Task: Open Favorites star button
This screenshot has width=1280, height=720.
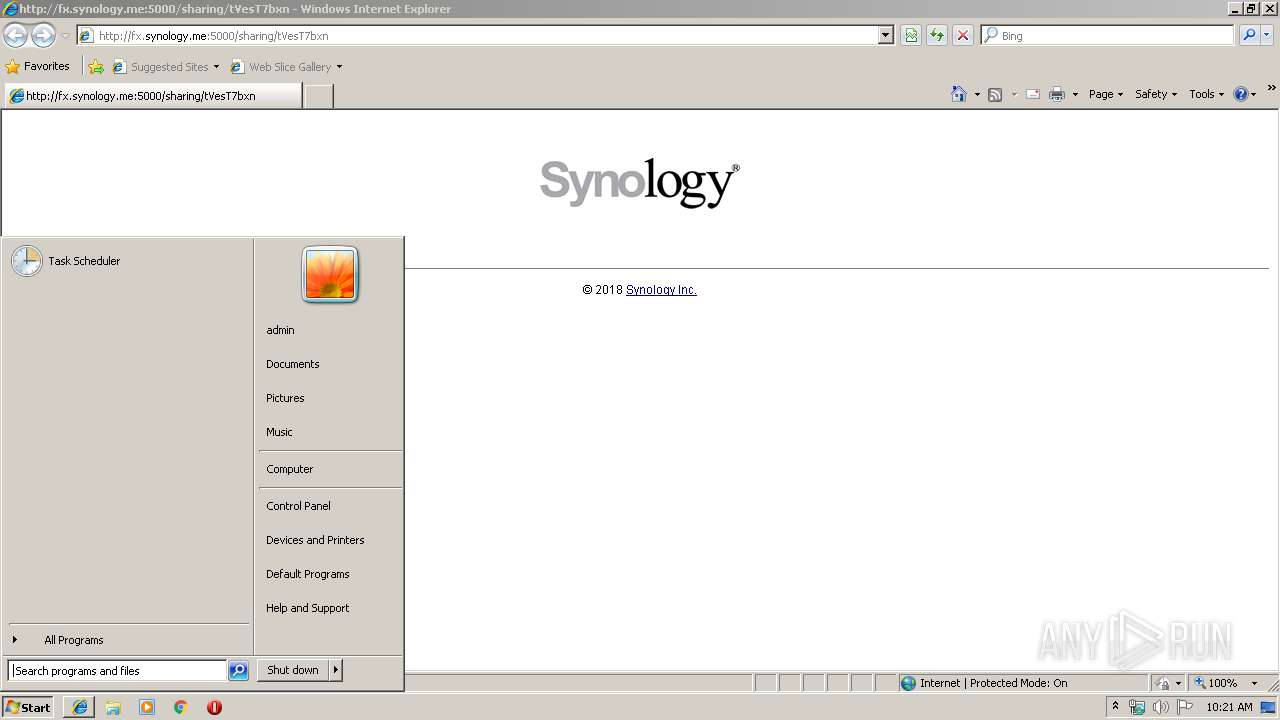Action: [x=38, y=66]
